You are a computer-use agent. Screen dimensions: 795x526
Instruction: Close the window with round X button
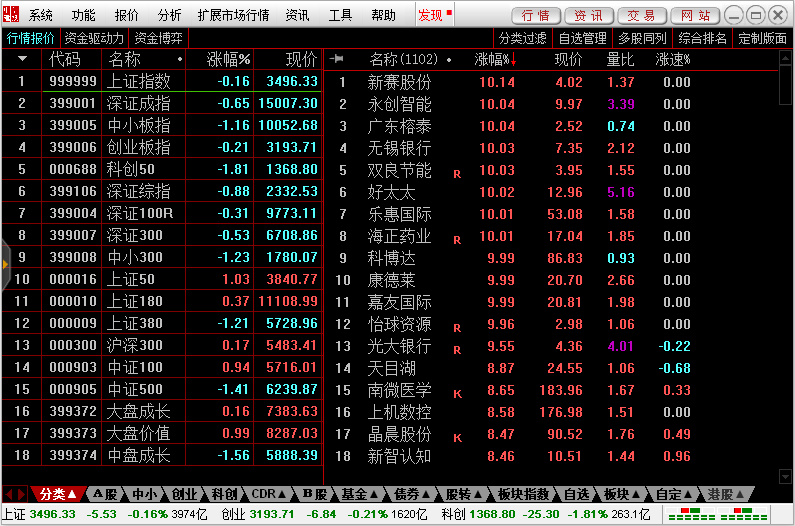778,15
